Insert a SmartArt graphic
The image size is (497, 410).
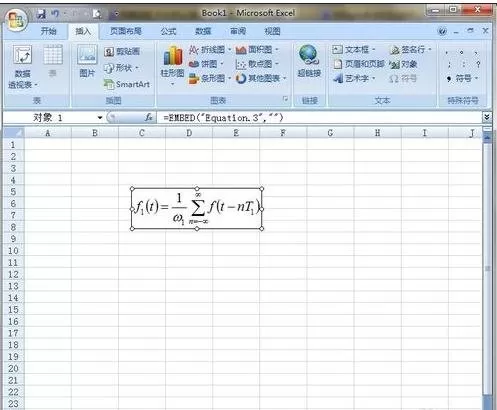(x=127, y=84)
